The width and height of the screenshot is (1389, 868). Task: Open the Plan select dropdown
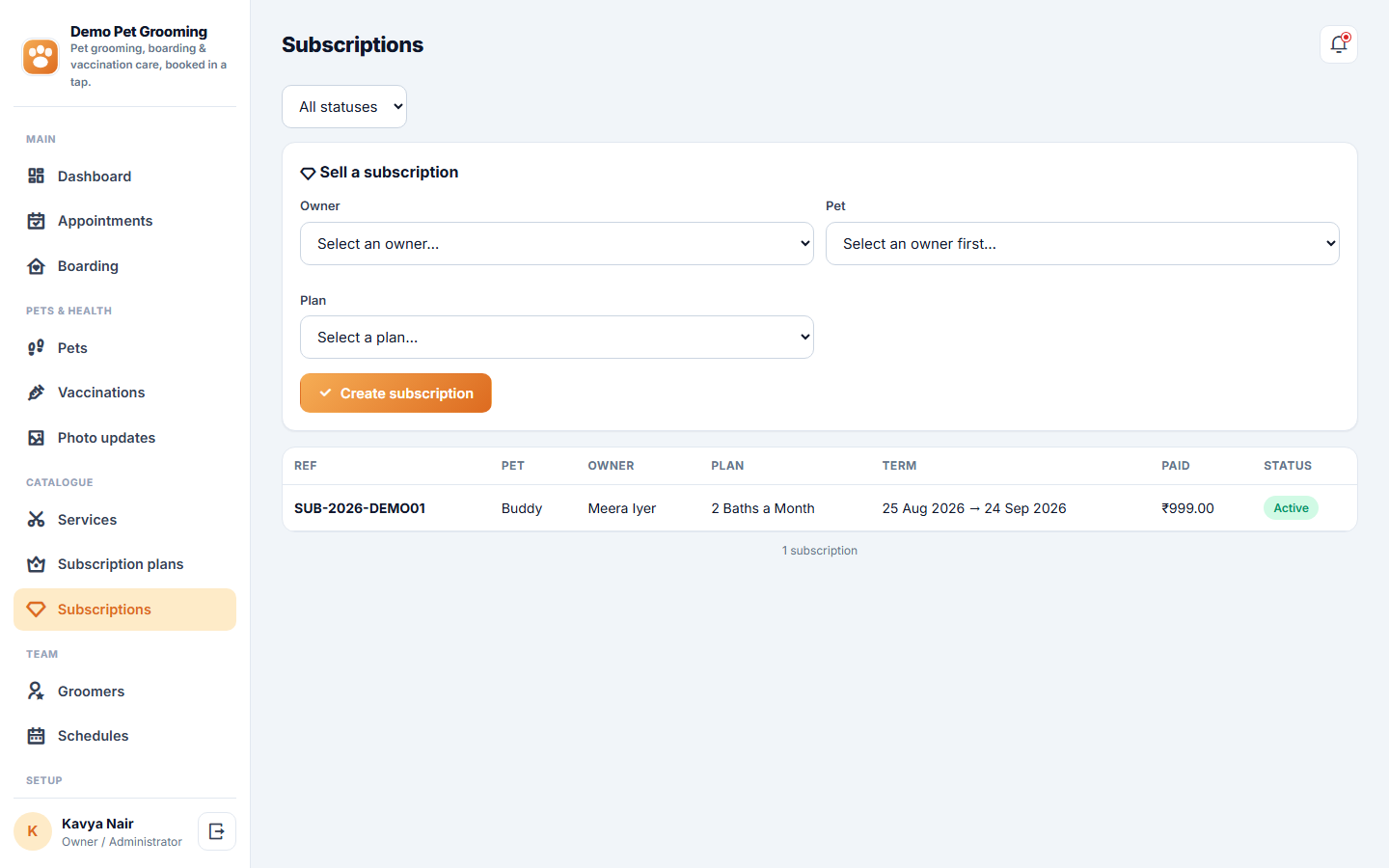557,338
